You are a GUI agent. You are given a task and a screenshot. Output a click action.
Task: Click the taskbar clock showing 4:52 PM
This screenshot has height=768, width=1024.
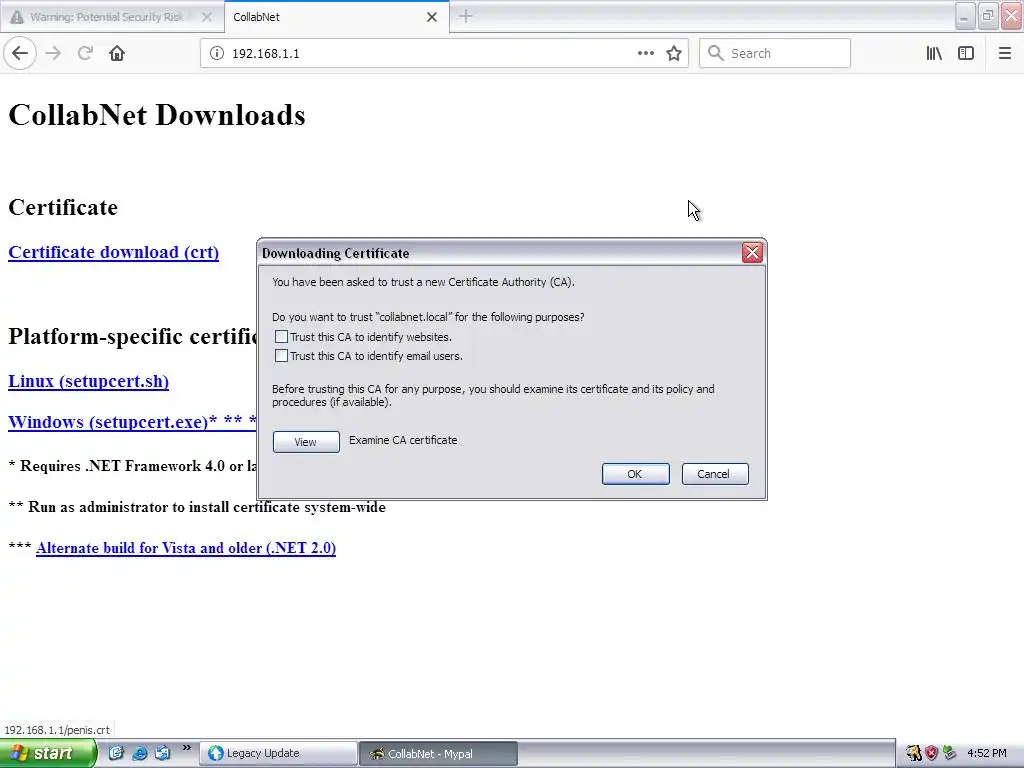tap(987, 753)
